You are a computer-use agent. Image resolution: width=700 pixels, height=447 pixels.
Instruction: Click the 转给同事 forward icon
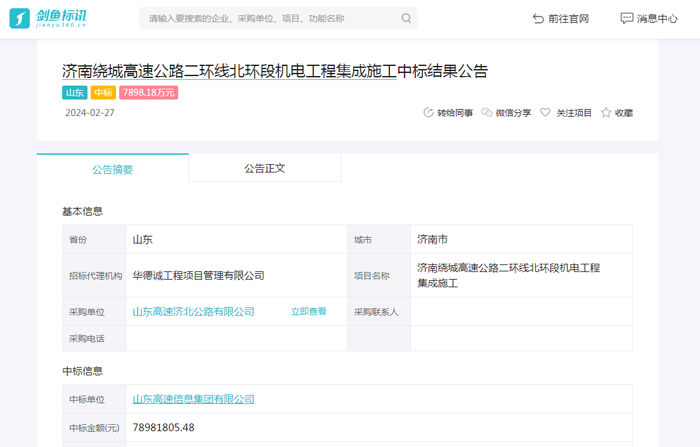(428, 113)
